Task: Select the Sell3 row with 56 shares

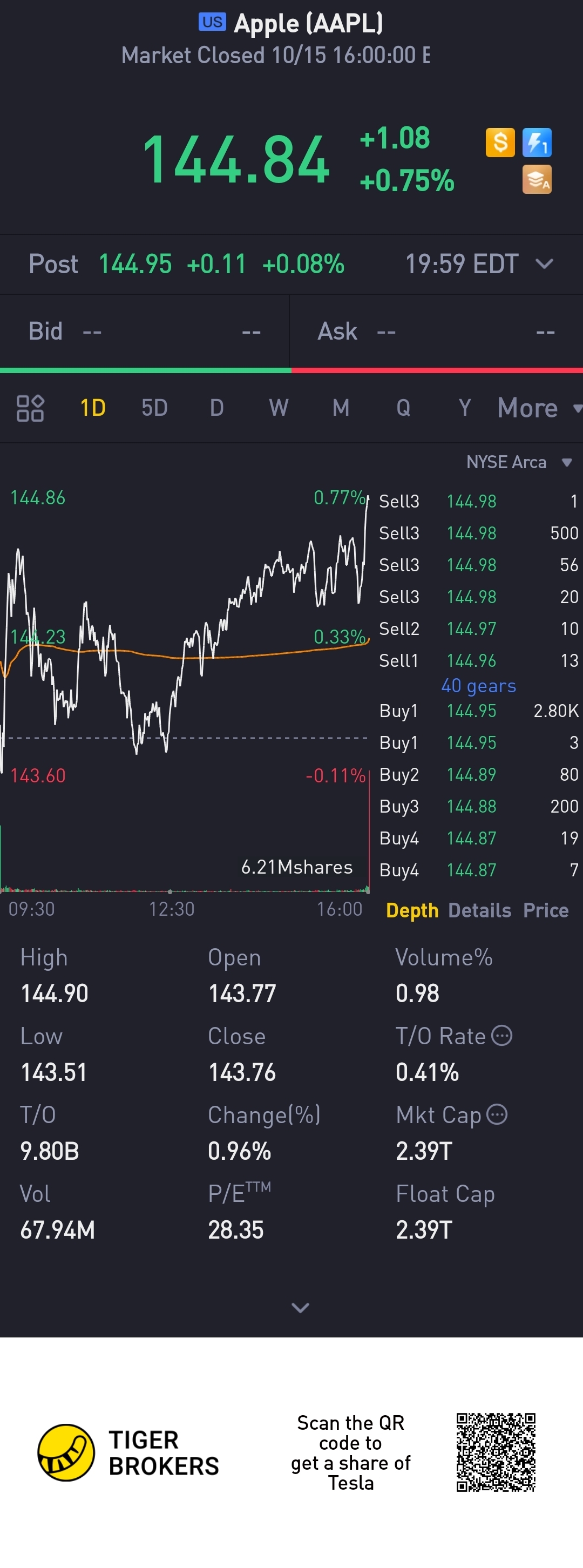Action: (x=478, y=565)
